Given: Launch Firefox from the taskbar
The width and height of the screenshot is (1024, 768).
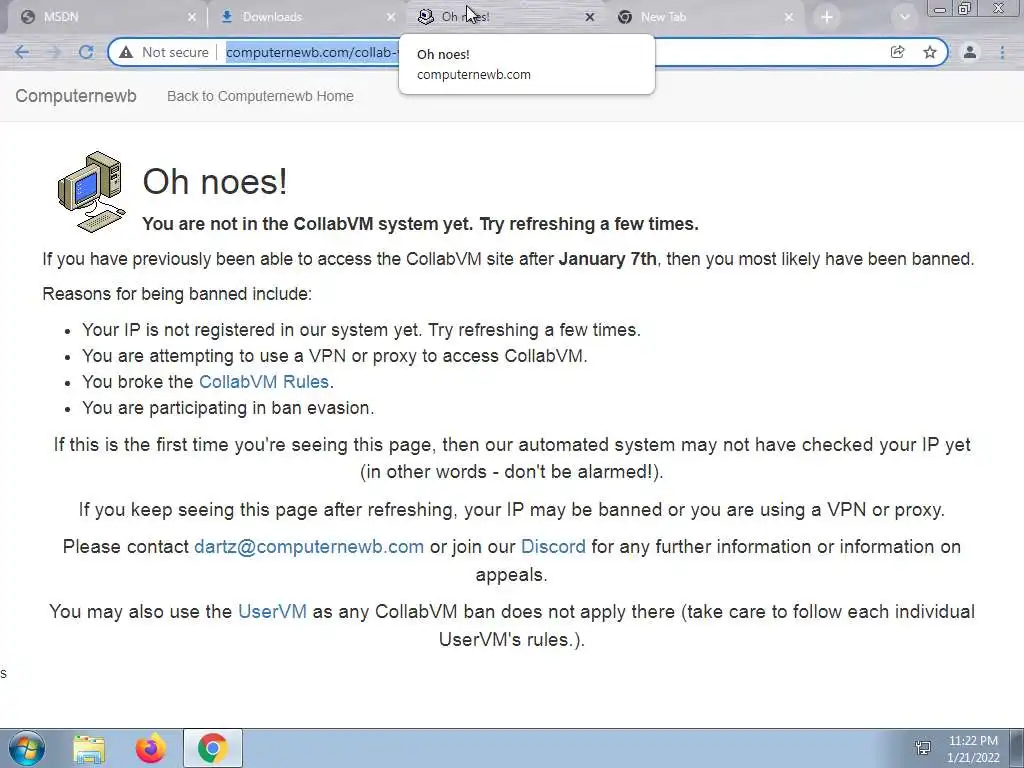Looking at the screenshot, I should point(150,748).
